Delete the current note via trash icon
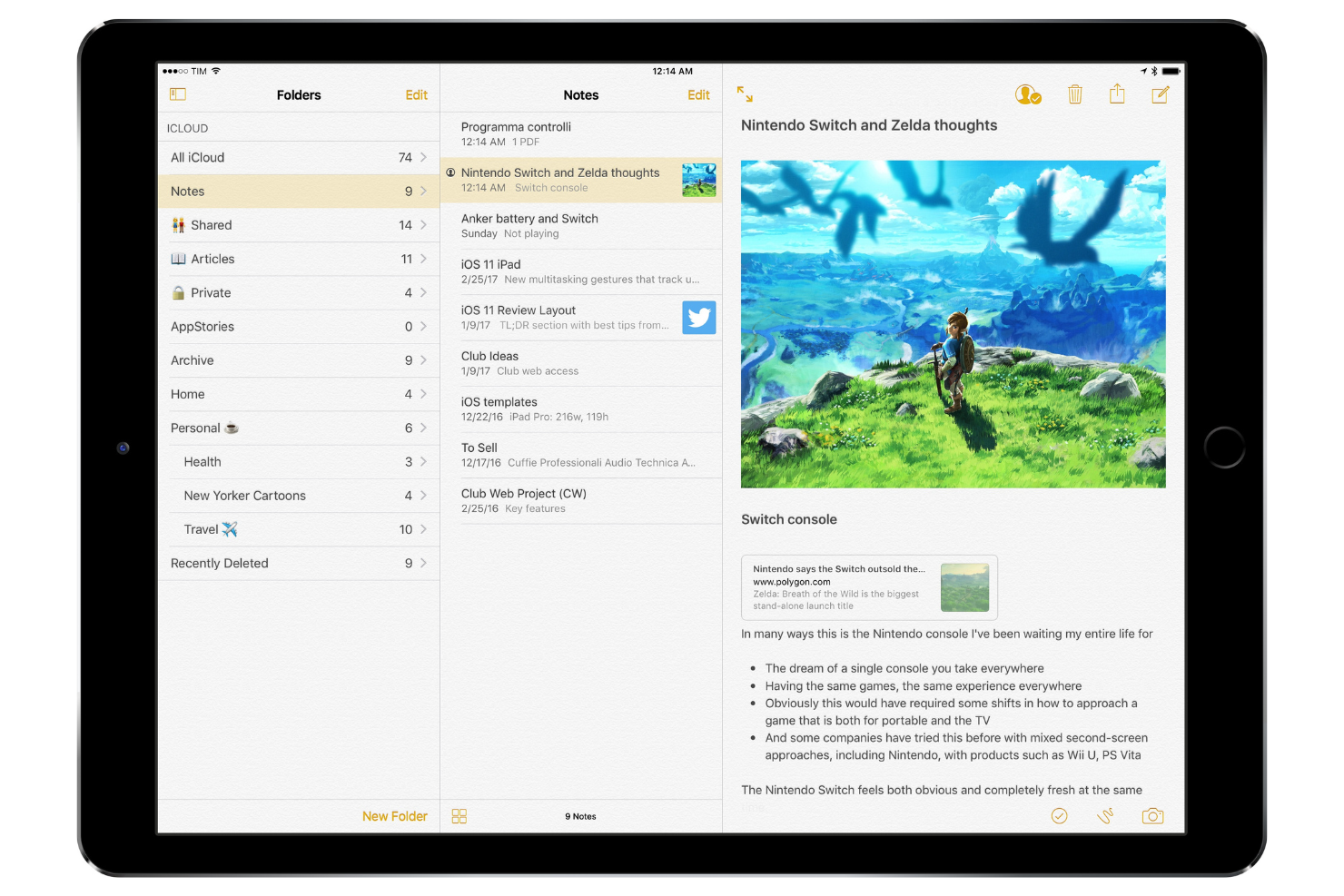Screen dimensions: 1344x896 point(1075,94)
